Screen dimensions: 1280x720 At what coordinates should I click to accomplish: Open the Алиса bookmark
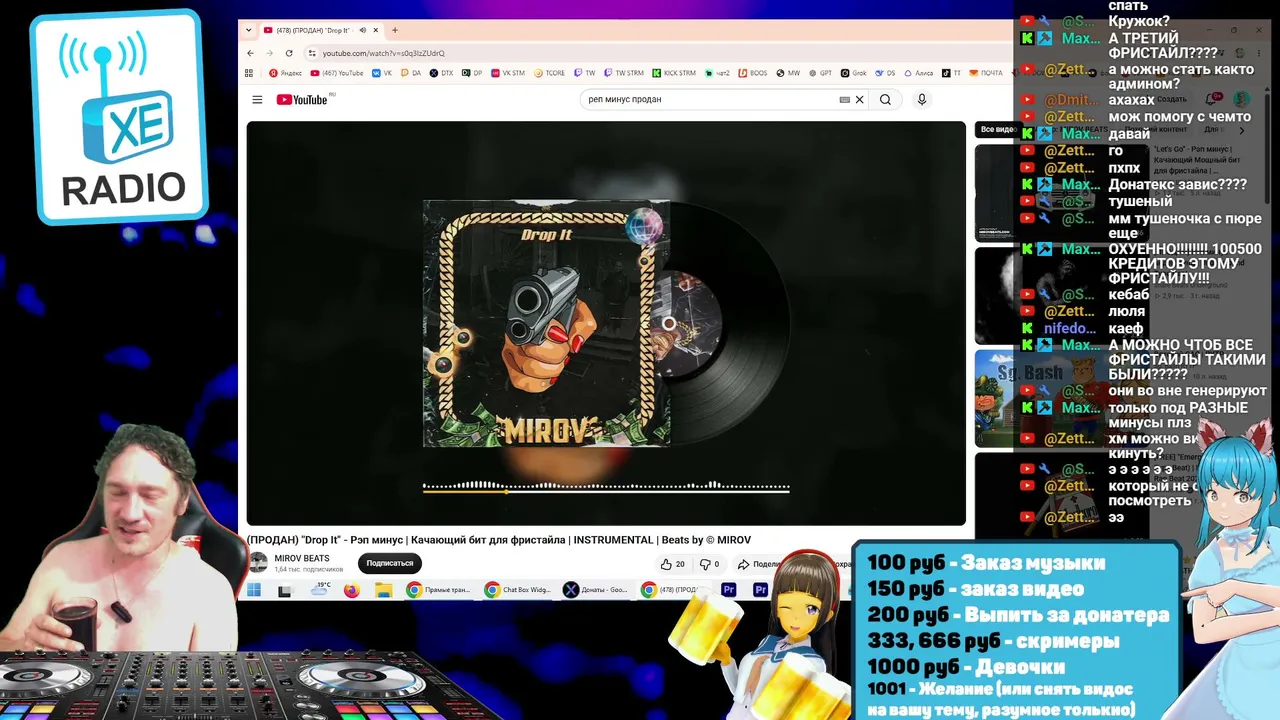(x=918, y=73)
